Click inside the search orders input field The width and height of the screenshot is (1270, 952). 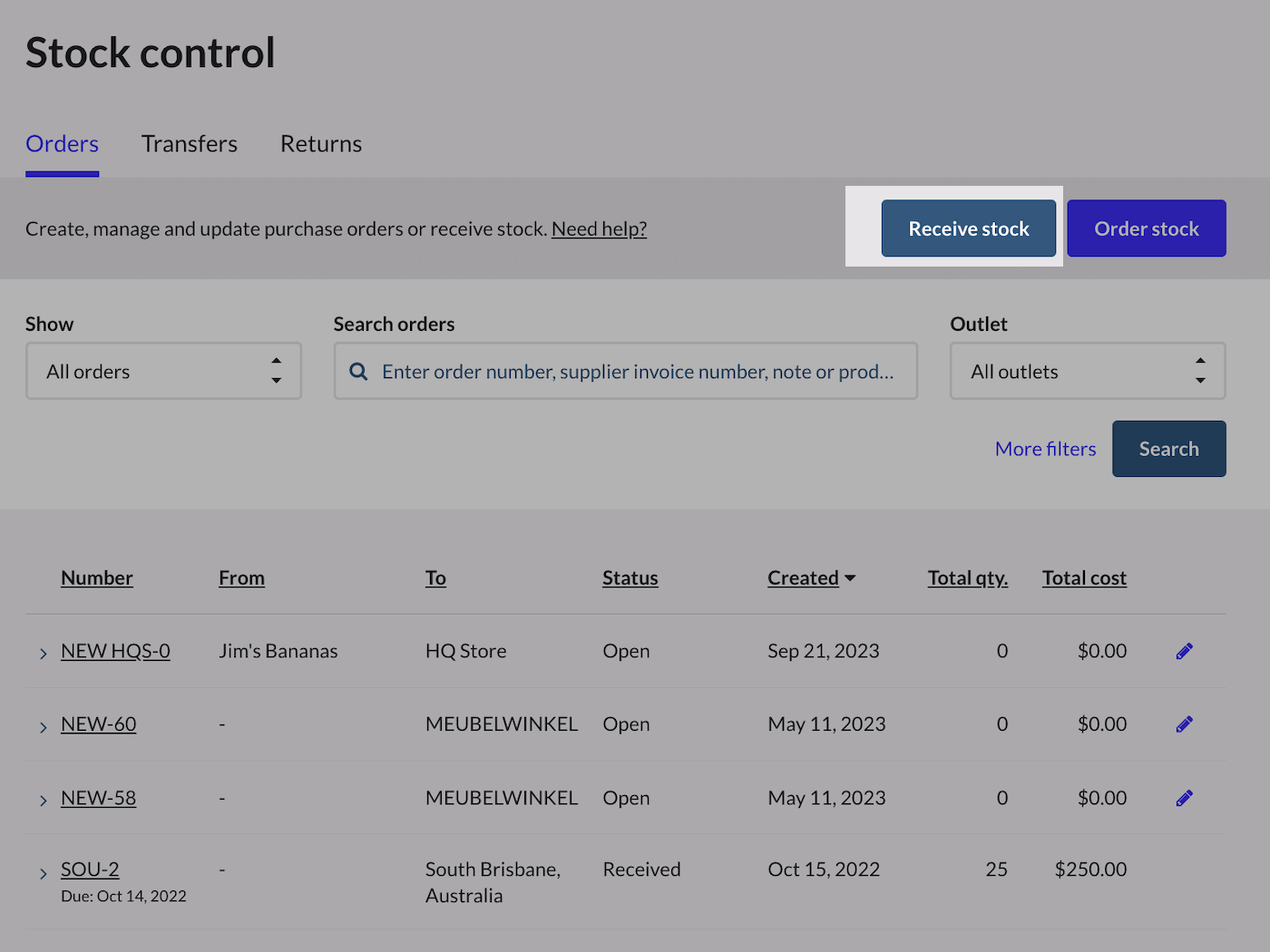635,371
